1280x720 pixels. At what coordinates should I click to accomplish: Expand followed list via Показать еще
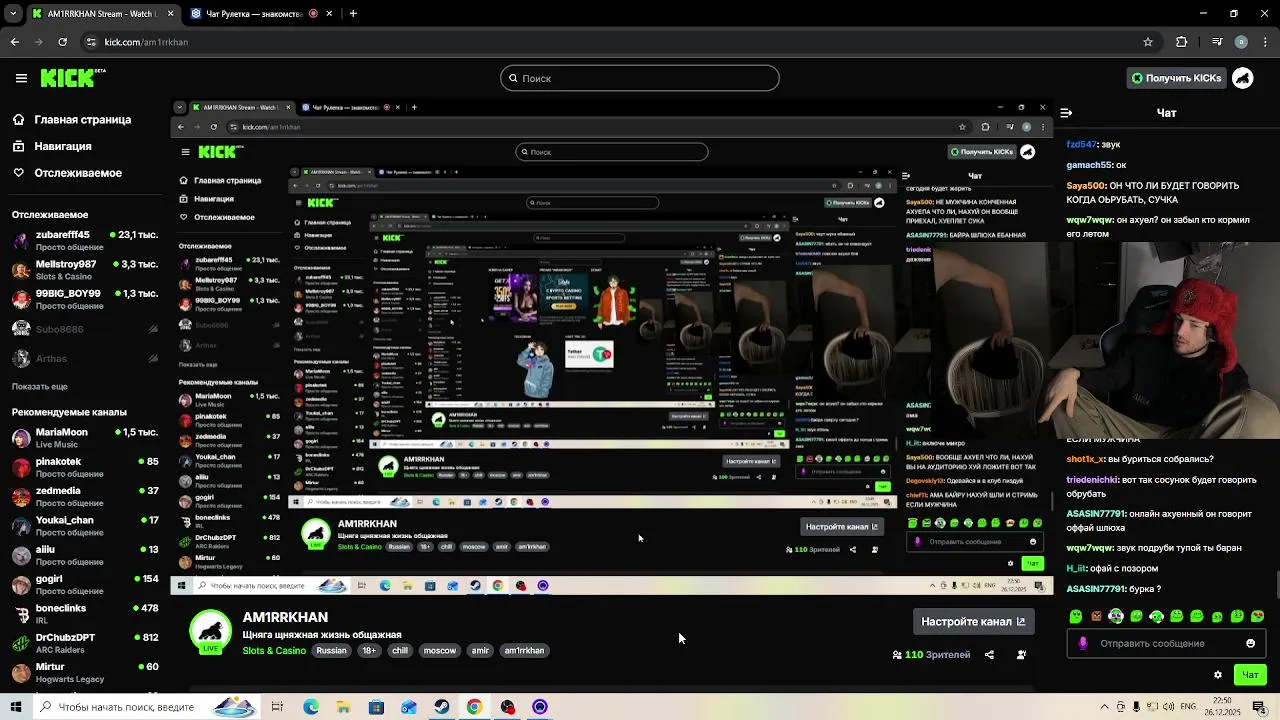click(x=40, y=386)
